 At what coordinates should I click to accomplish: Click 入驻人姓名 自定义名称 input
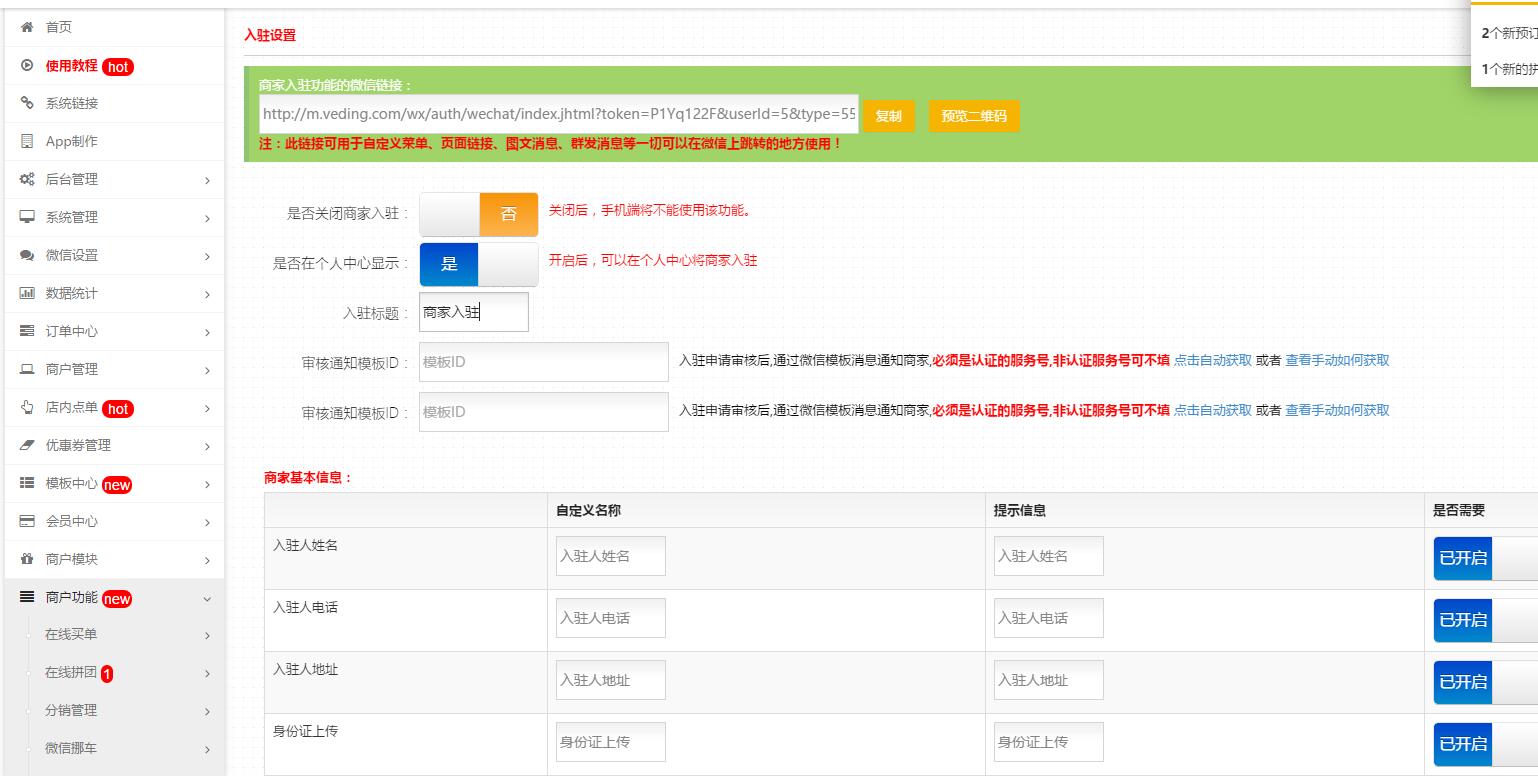(611, 556)
